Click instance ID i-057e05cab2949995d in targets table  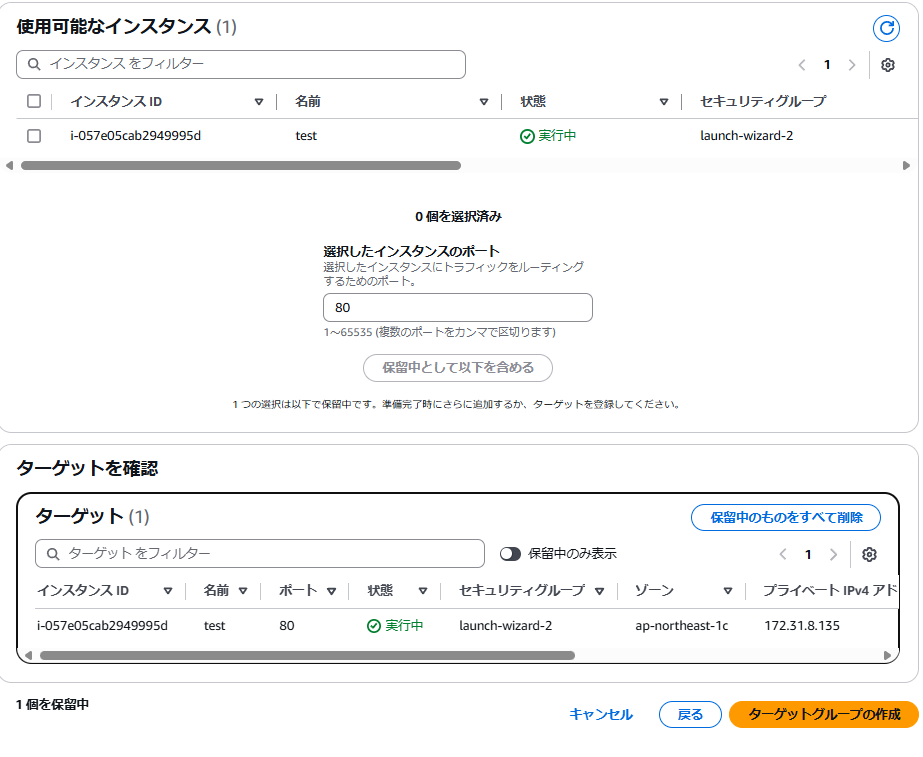(102, 626)
